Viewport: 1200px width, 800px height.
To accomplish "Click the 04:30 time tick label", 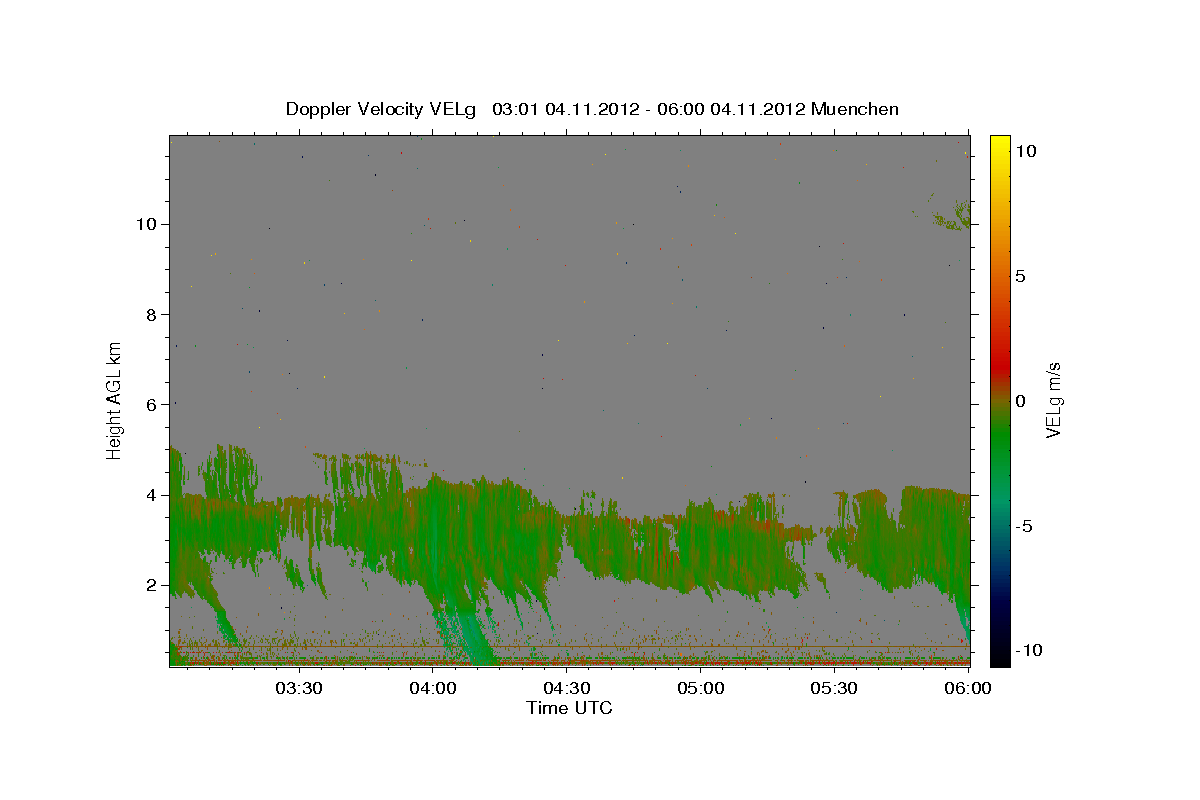I will coord(567,688).
